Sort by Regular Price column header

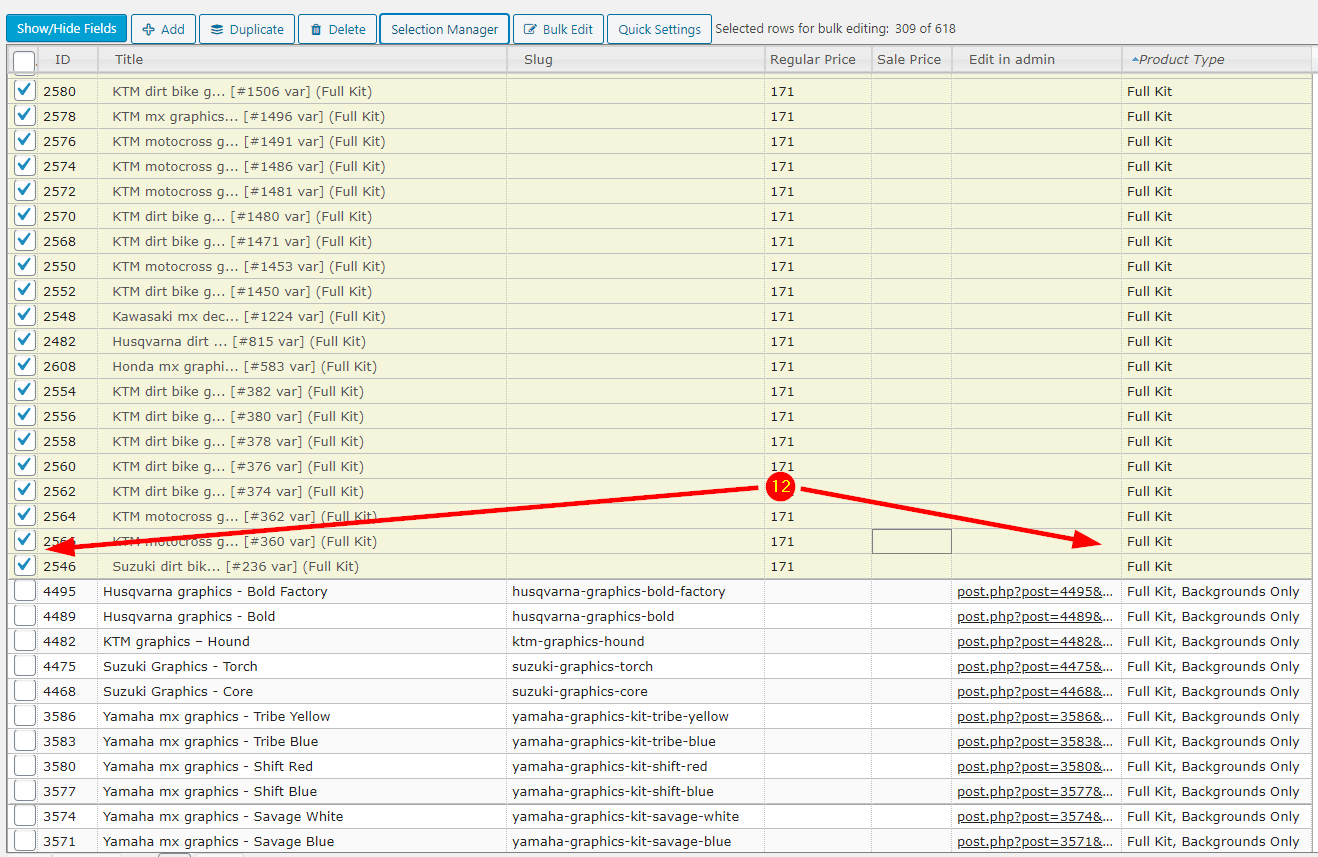[812, 60]
